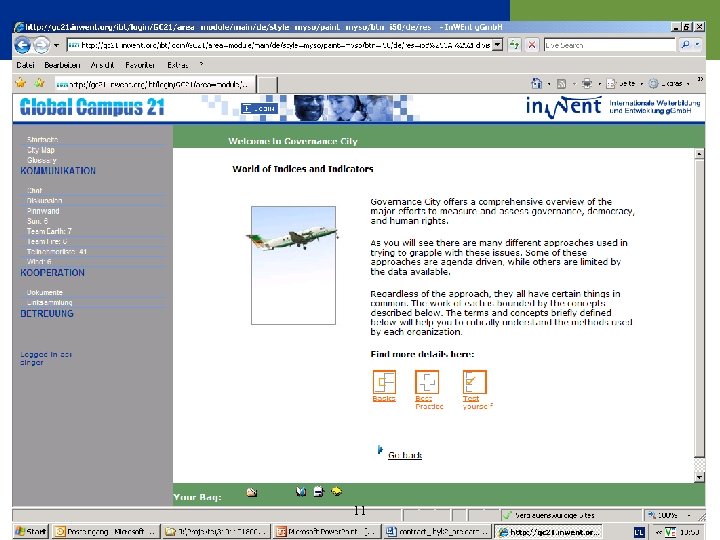
Task: Expand the command bar overflow chevron
Action: click(700, 79)
